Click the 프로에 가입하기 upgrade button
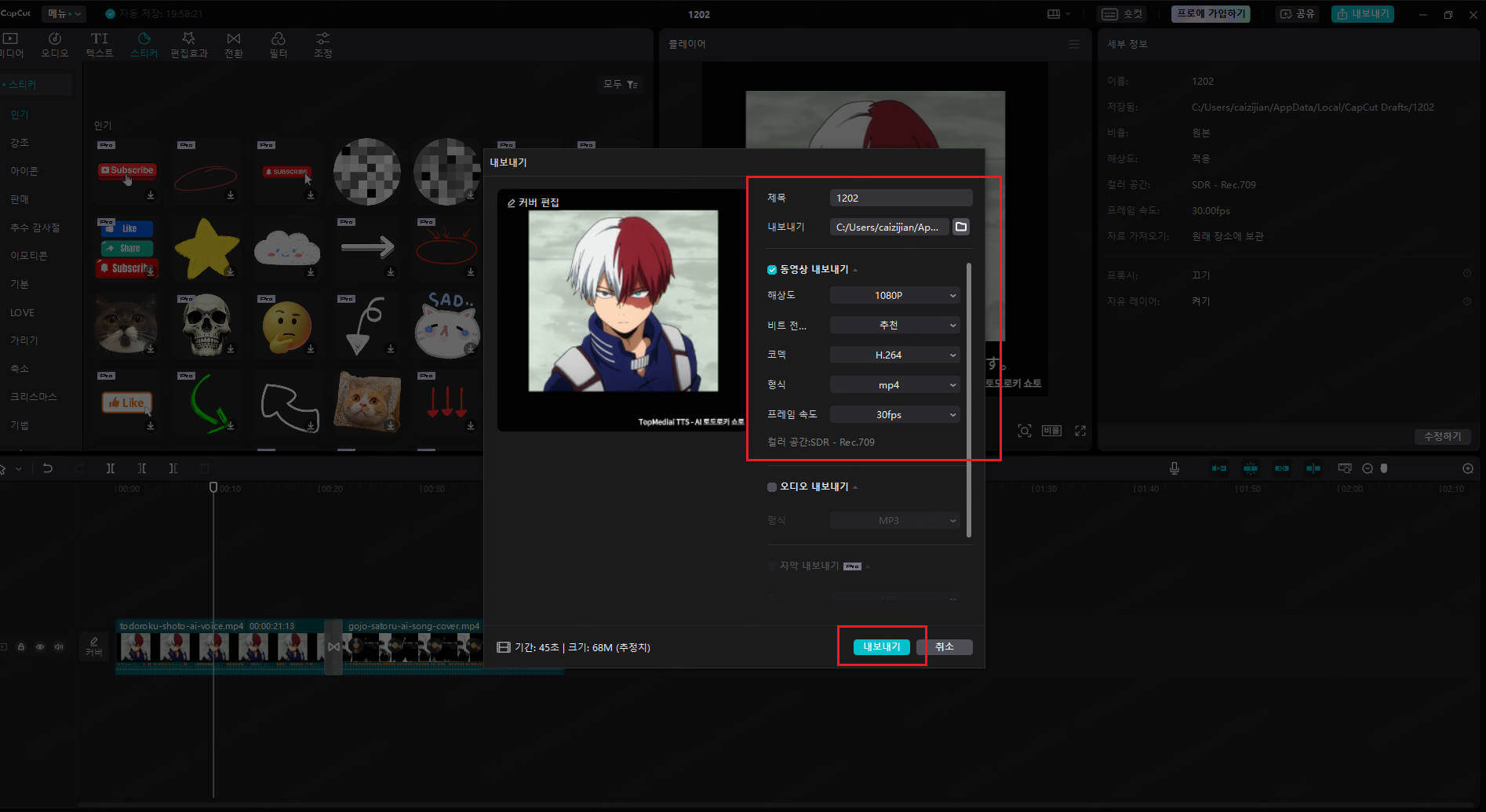 coord(1211,14)
